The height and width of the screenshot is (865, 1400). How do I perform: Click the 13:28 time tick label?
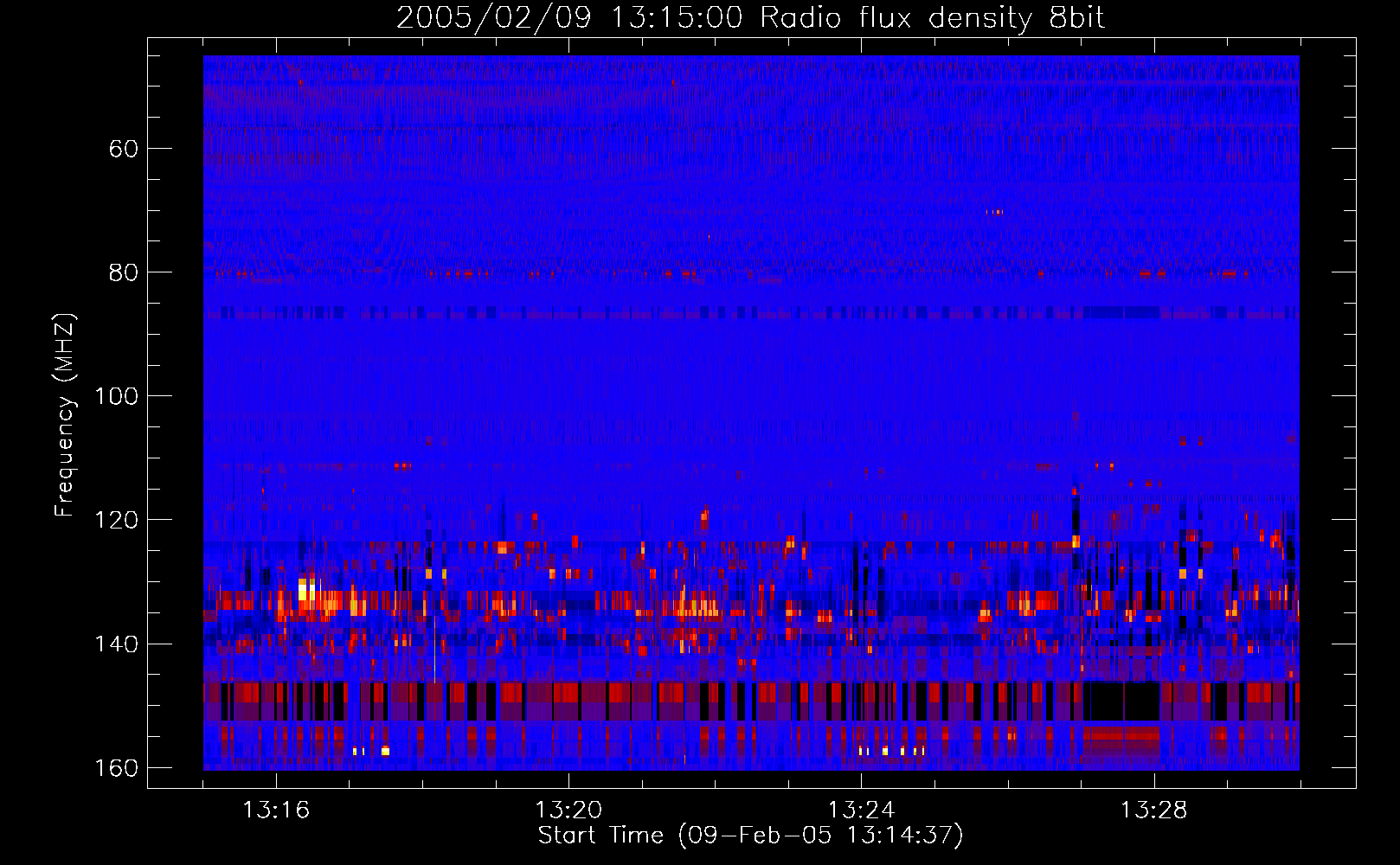click(1154, 810)
